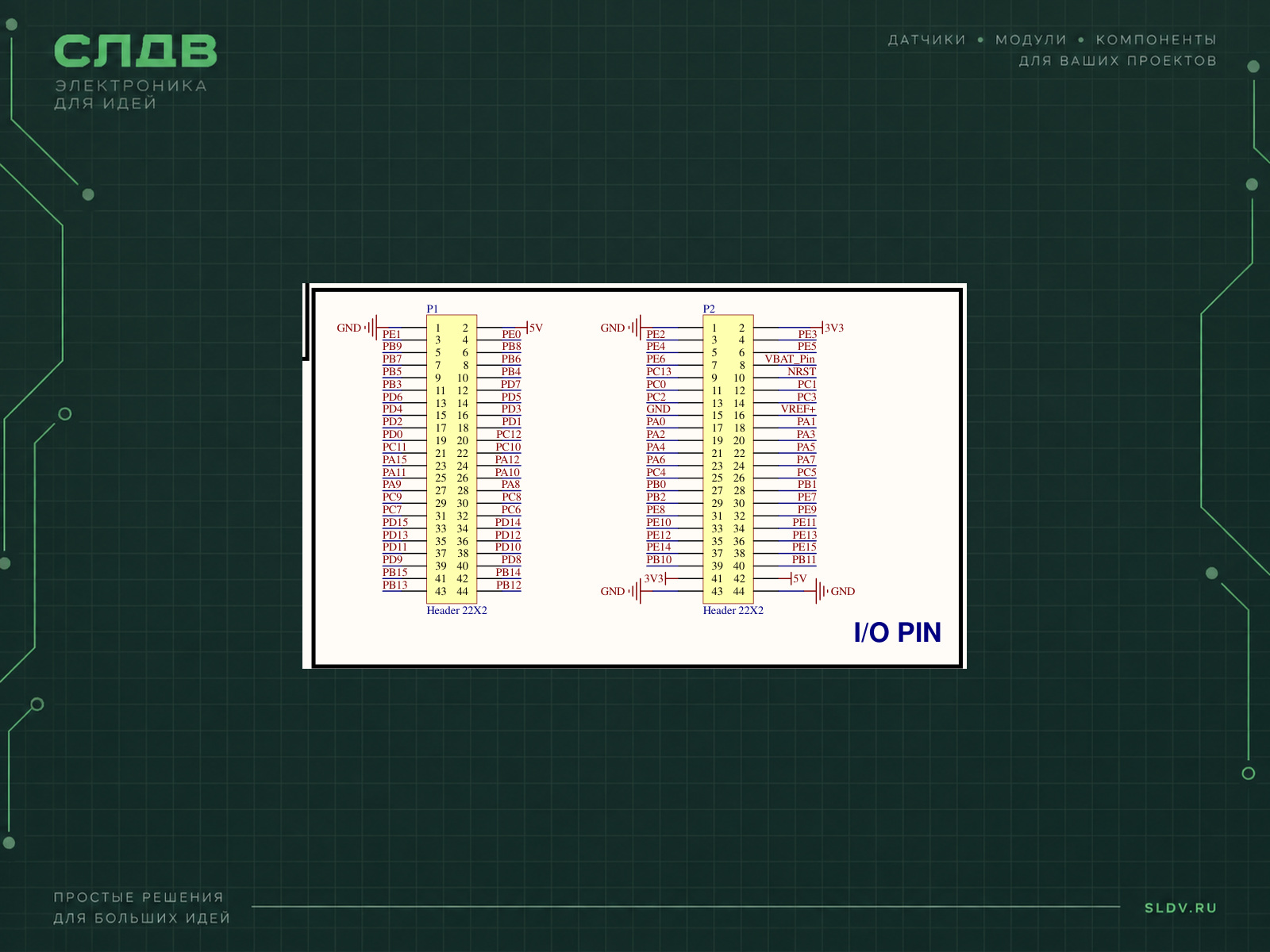Screen dimensions: 1270x952
Task: Click the P1 header designator
Action: tap(432, 309)
